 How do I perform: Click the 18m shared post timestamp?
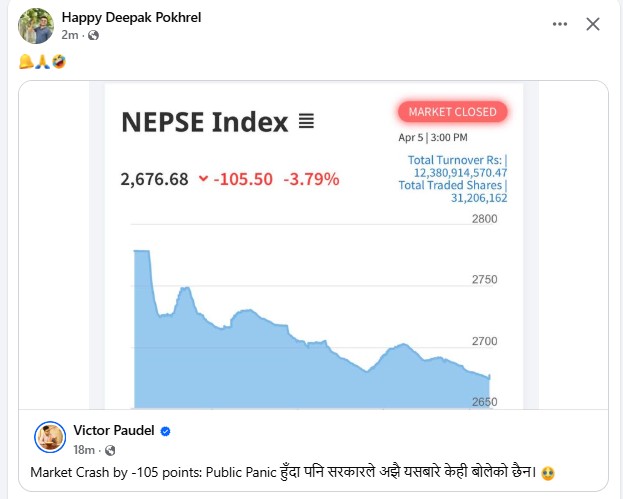(83, 450)
